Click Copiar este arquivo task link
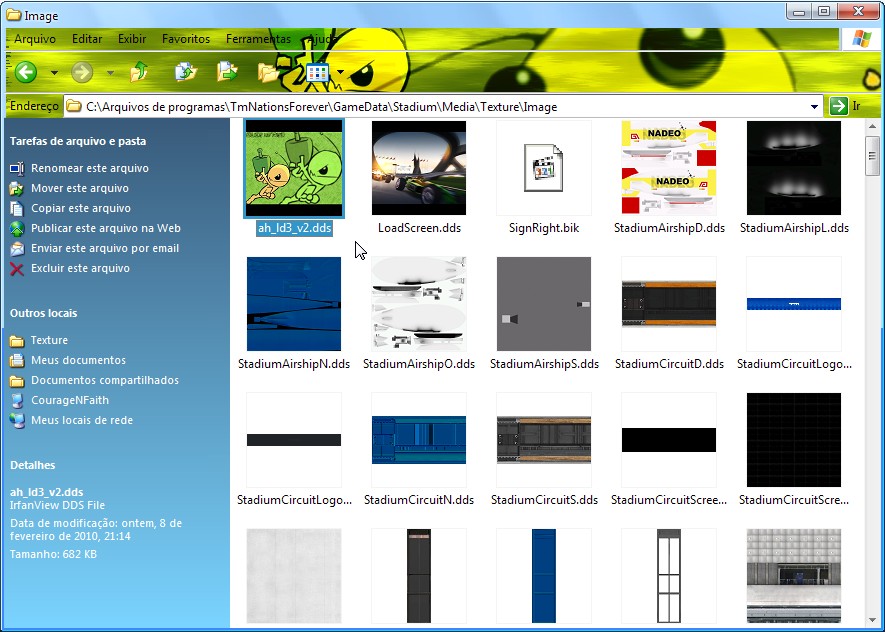The height and width of the screenshot is (632, 885). coord(81,208)
